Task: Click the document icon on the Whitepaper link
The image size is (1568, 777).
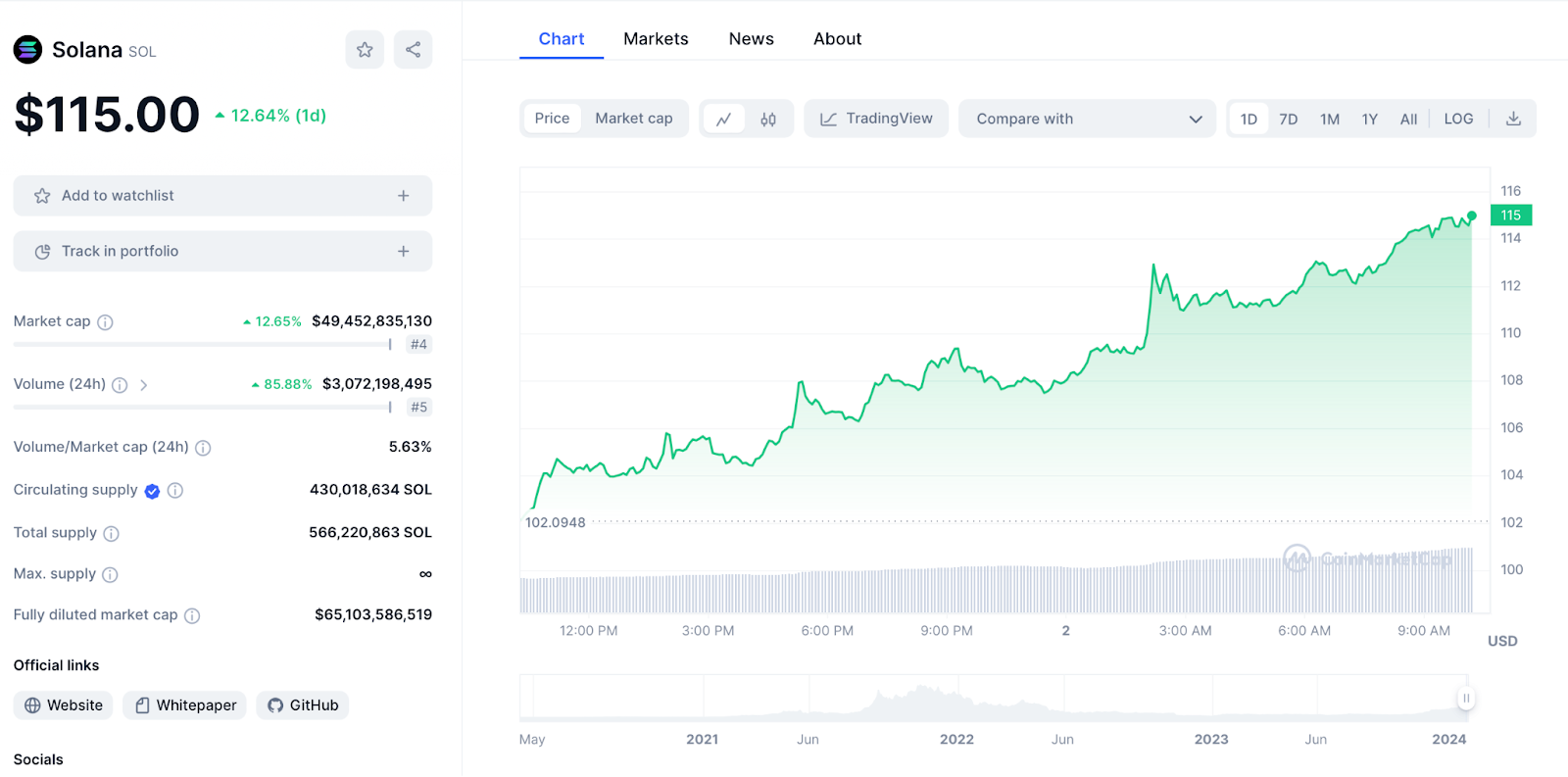Action: pos(142,705)
